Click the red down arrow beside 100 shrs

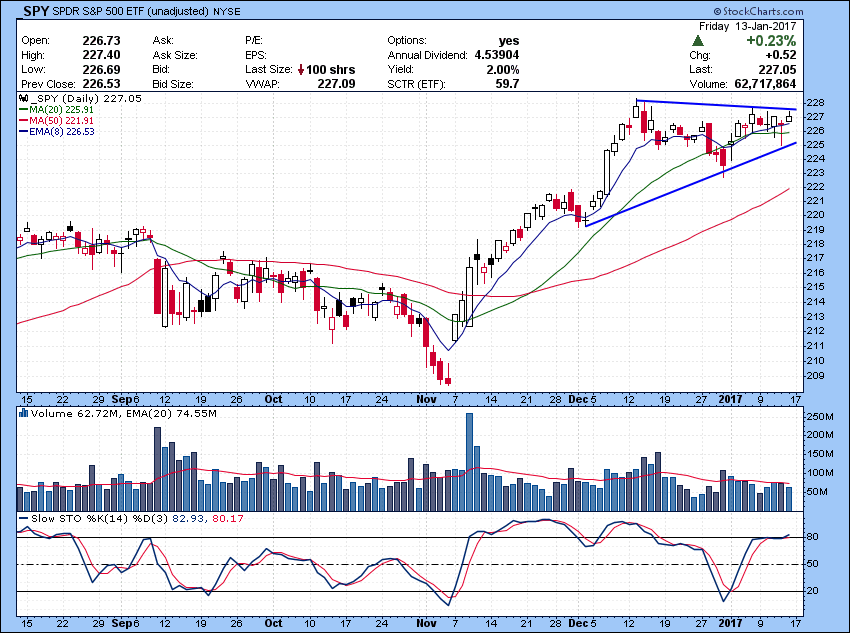(x=301, y=70)
